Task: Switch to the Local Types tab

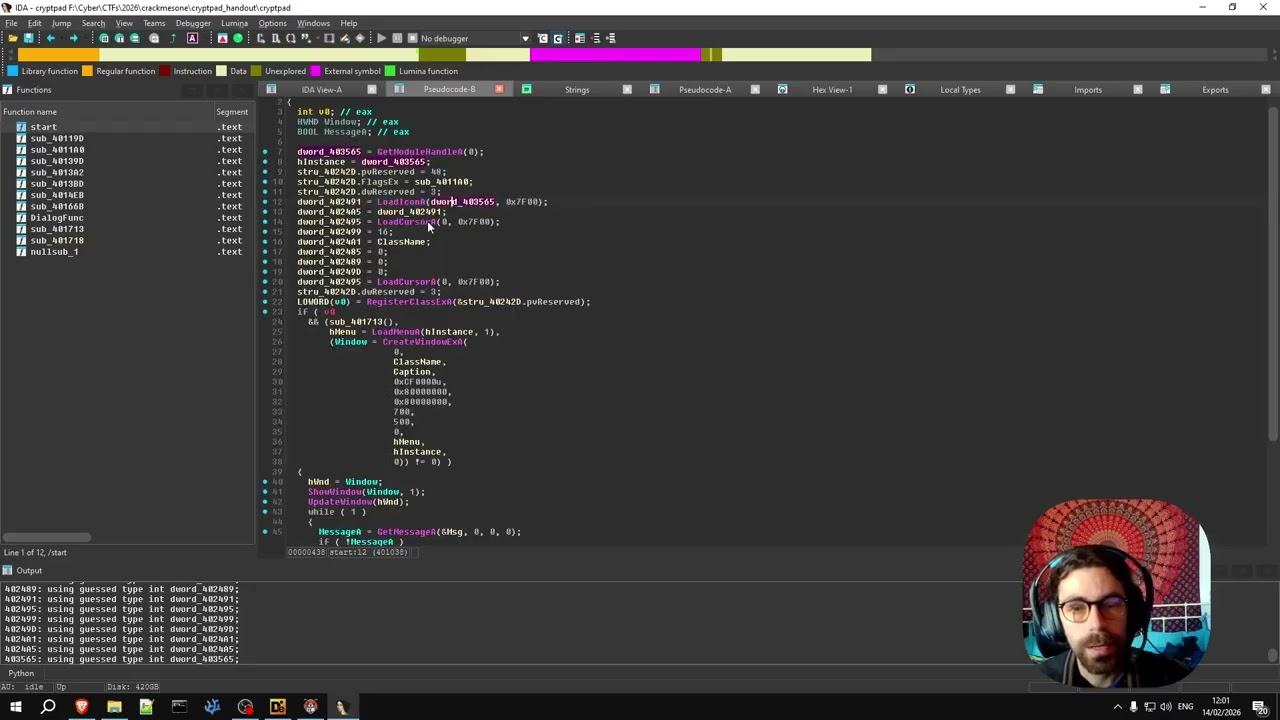Action: (x=960, y=90)
